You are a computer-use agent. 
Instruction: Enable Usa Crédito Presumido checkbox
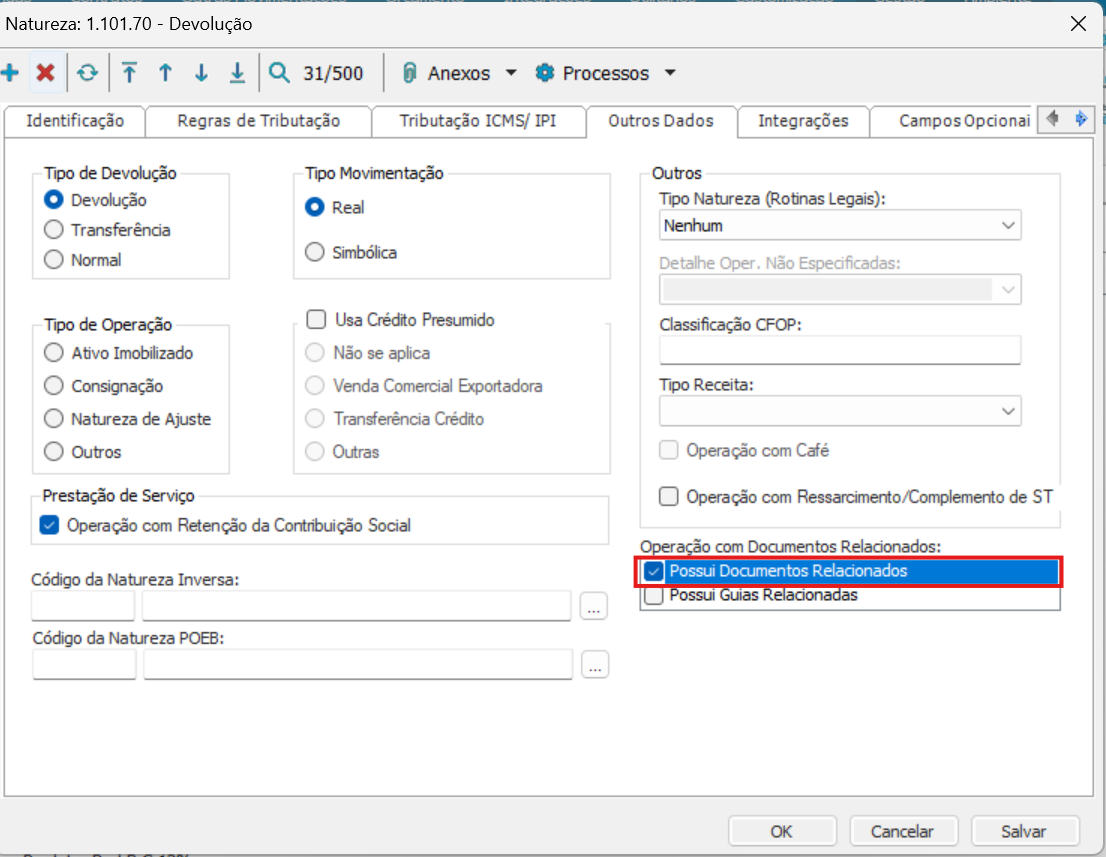(317, 320)
